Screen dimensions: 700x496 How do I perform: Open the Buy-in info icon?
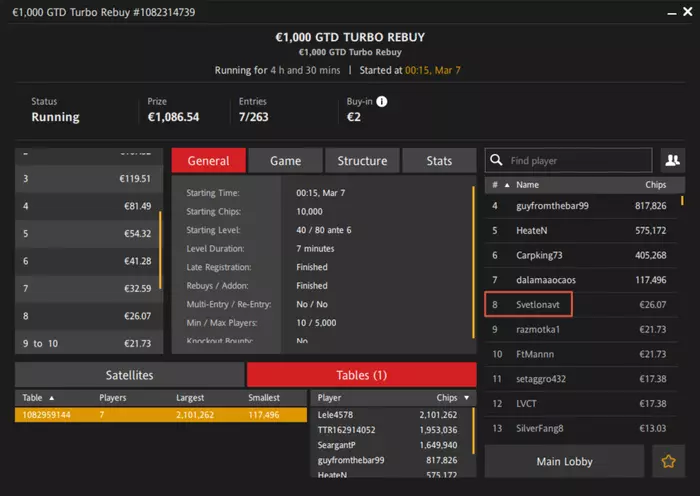(382, 101)
